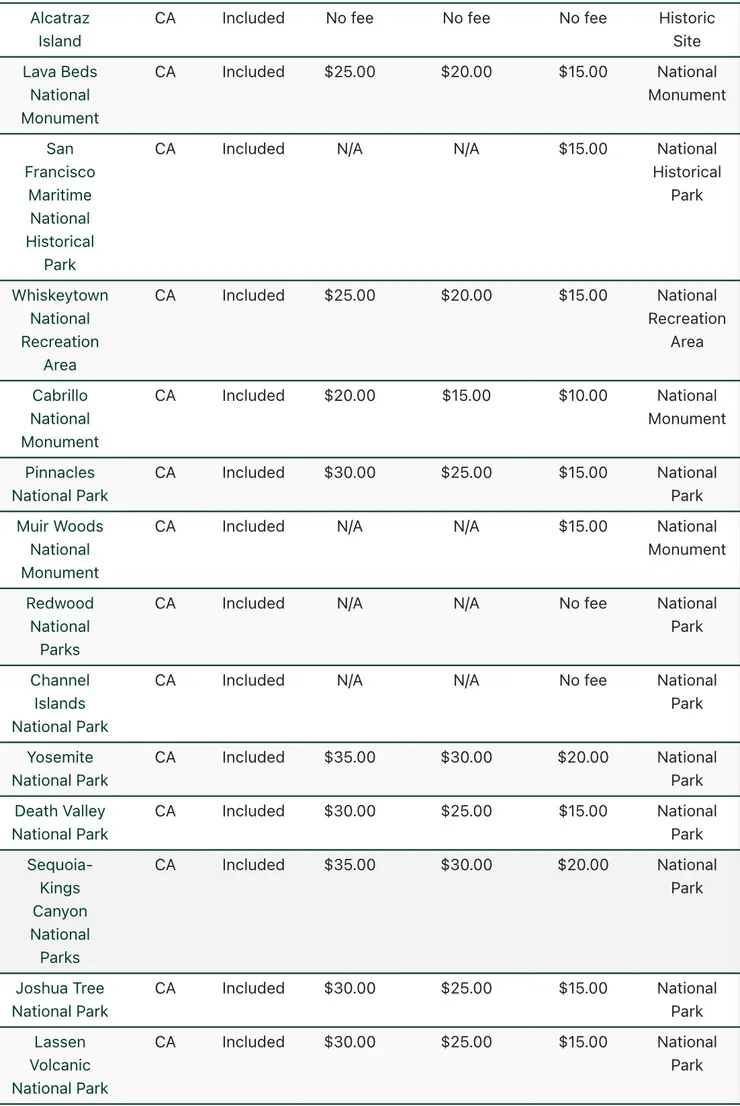740x1106 pixels.
Task: Open Sequoia-Kings Canyon National Parks link
Action: [x=60, y=911]
